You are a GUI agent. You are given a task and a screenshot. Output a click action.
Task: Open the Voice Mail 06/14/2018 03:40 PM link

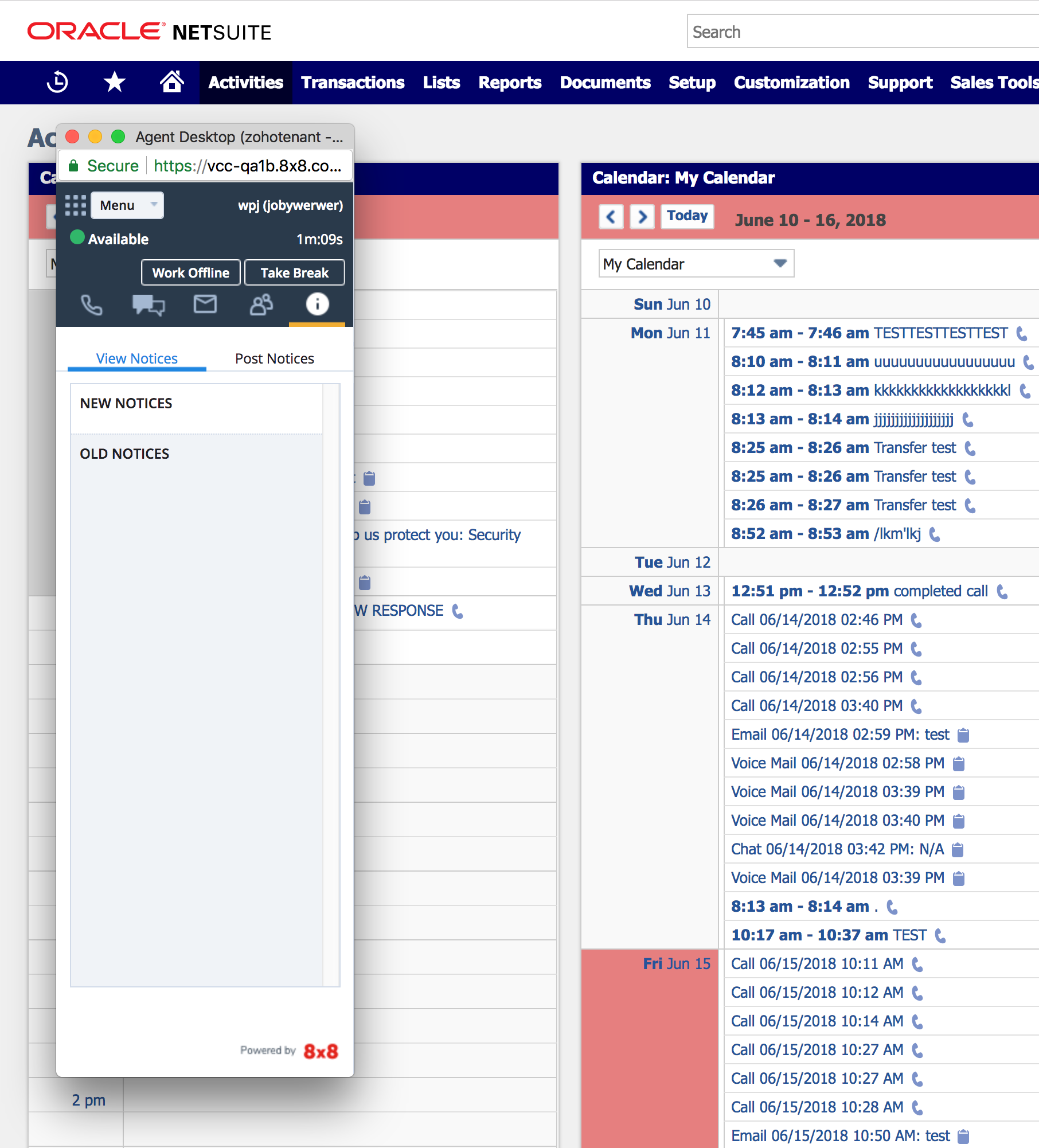838,821
